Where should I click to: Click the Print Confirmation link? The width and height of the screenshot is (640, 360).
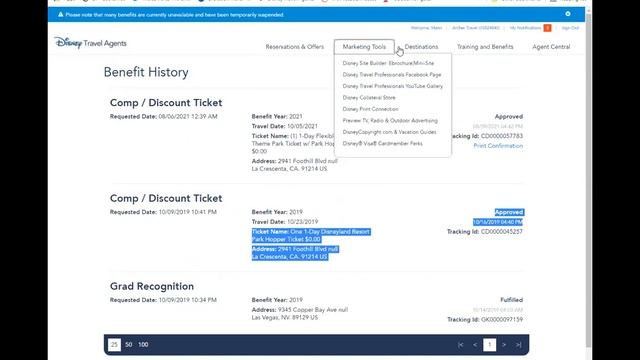(x=498, y=146)
